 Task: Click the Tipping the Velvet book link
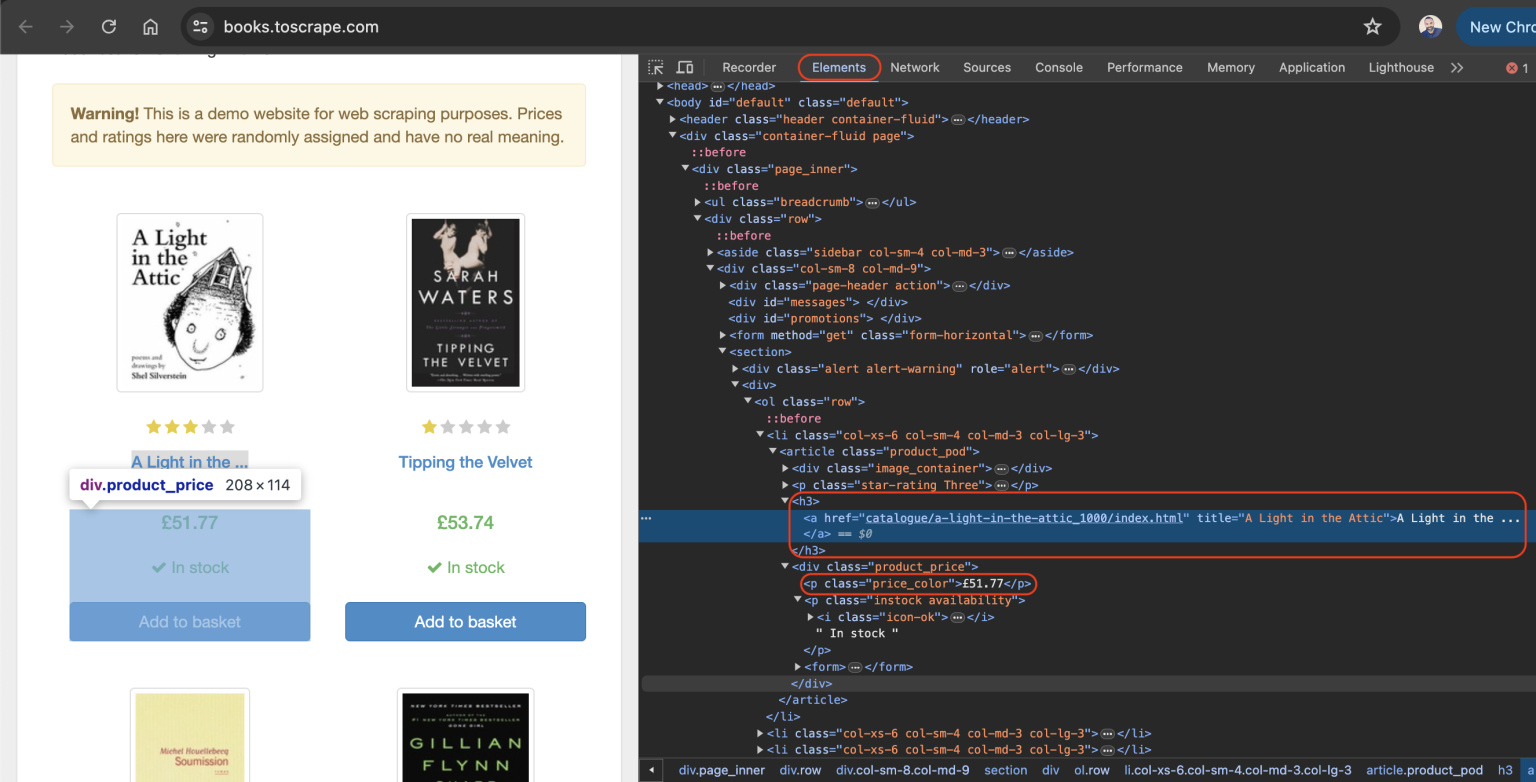(465, 461)
